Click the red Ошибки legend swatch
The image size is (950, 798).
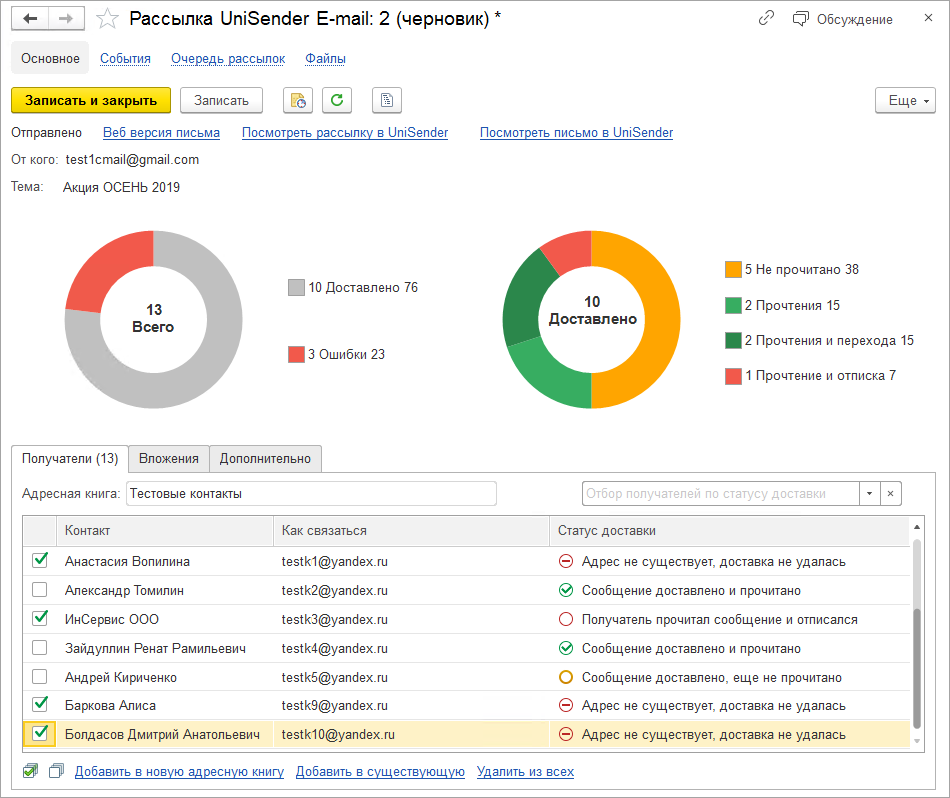pos(296,354)
